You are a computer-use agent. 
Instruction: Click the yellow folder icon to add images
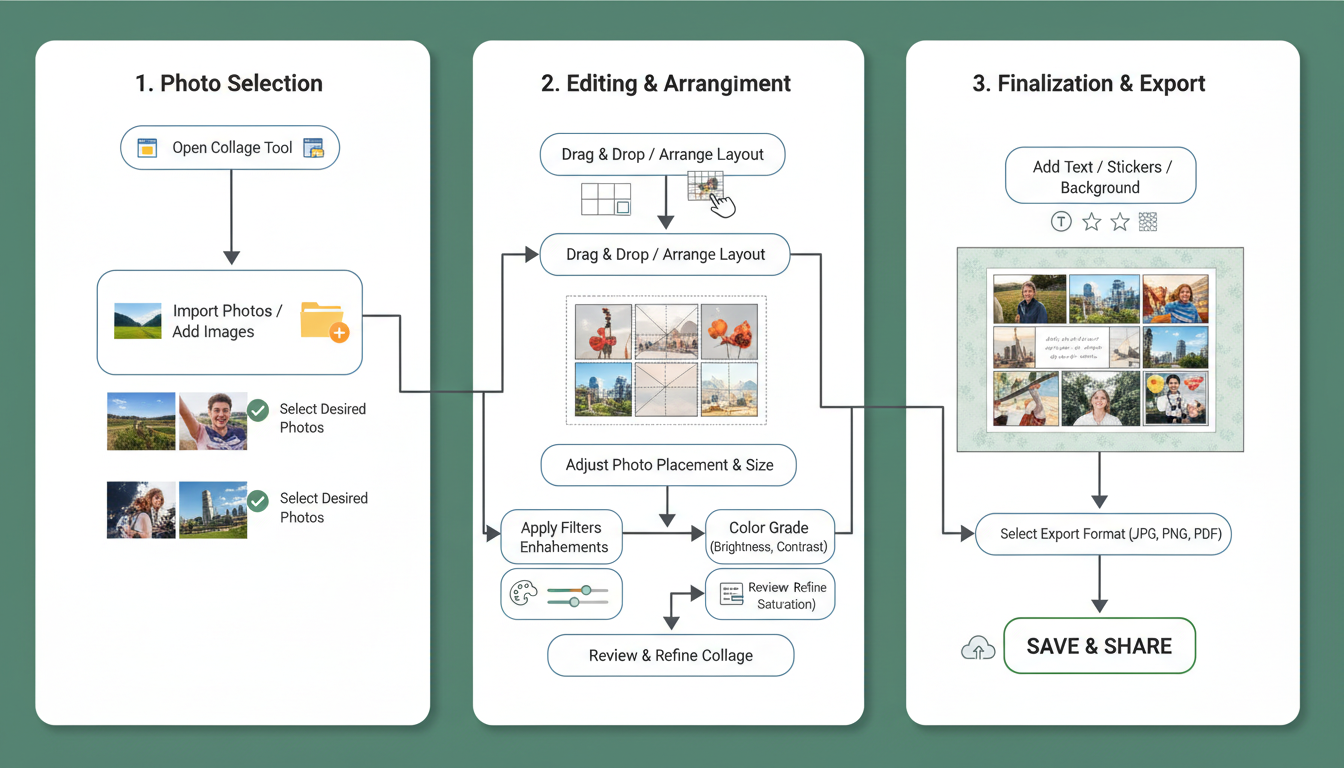[x=323, y=322]
